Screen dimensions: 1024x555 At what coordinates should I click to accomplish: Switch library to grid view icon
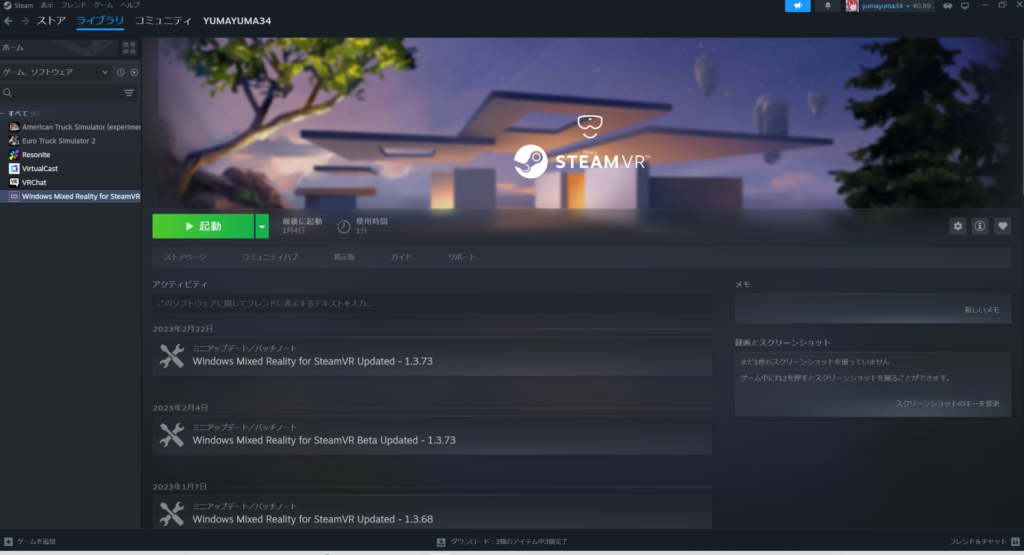pyautogui.click(x=129, y=48)
